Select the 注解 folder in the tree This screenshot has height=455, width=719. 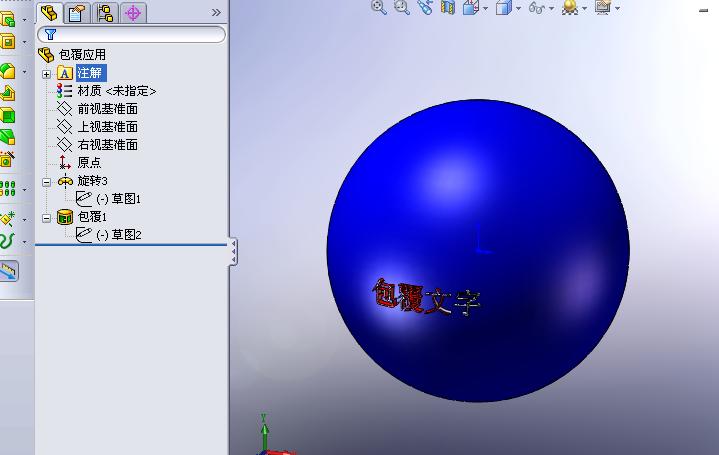(90, 72)
